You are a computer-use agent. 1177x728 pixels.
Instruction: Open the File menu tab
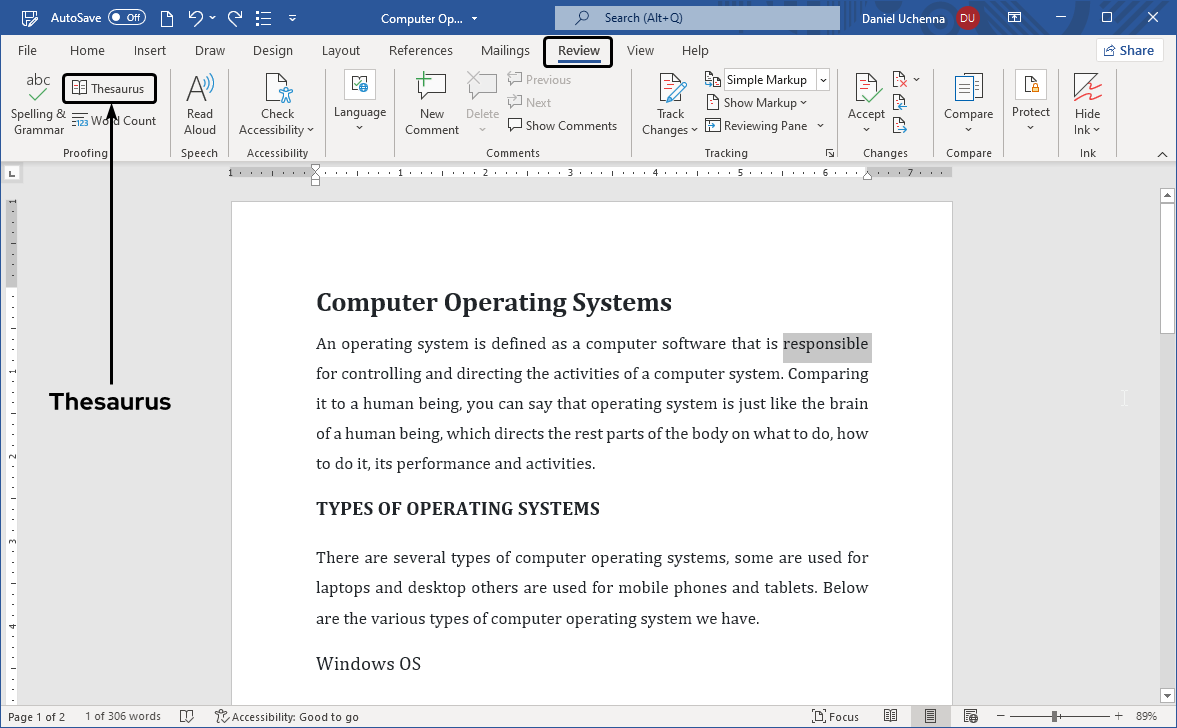27,51
